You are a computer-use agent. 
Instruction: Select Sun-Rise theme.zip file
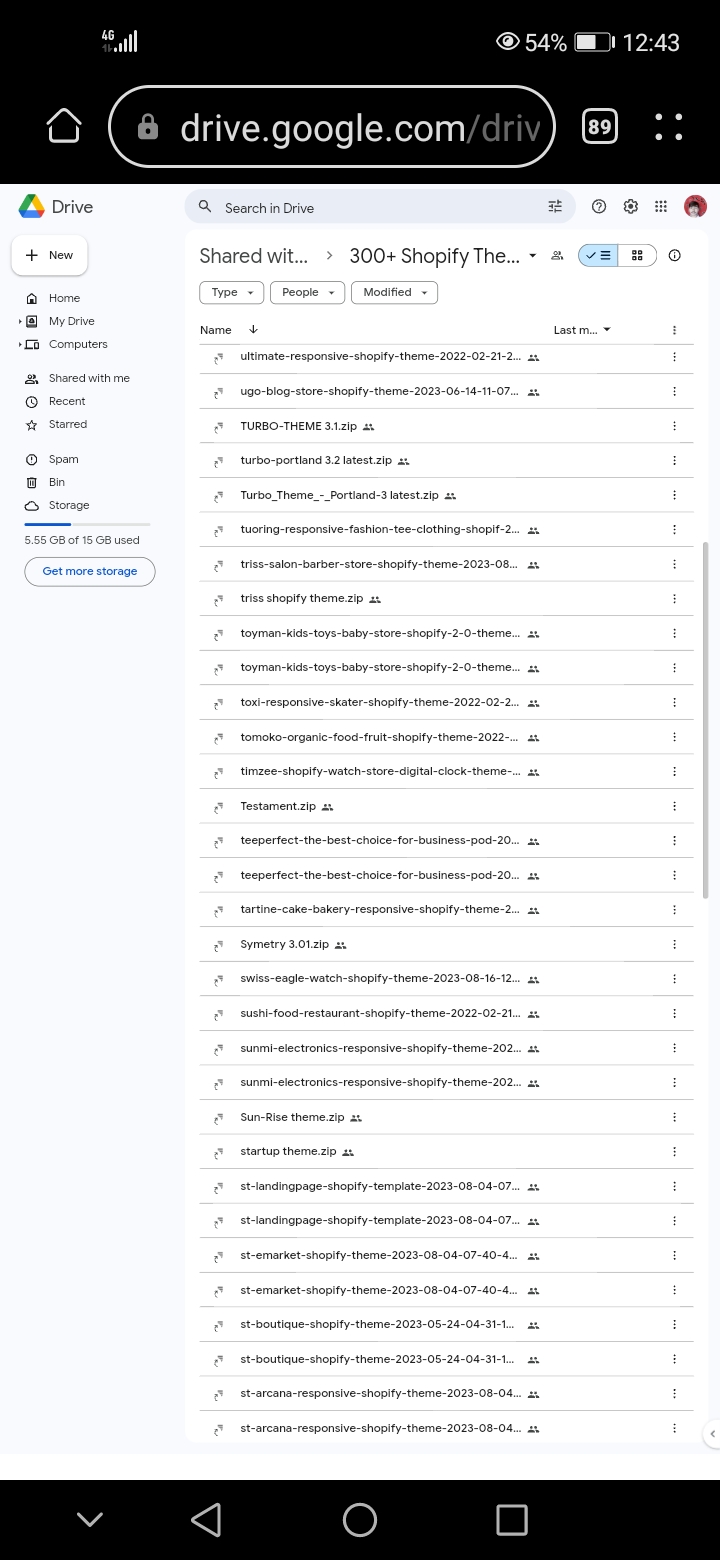click(x=446, y=1117)
